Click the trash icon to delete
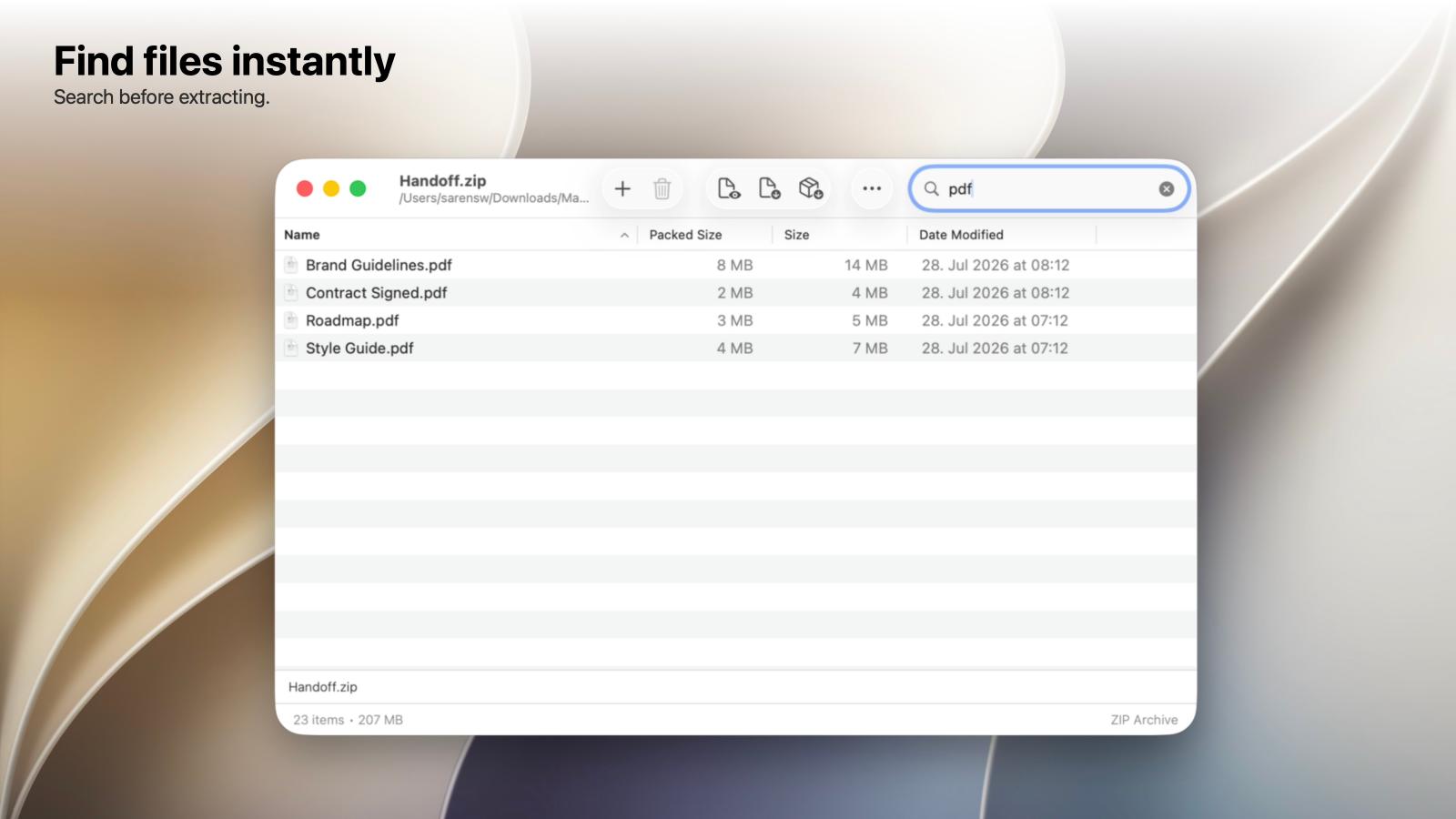Viewport: 1456px width, 819px height. [x=662, y=188]
